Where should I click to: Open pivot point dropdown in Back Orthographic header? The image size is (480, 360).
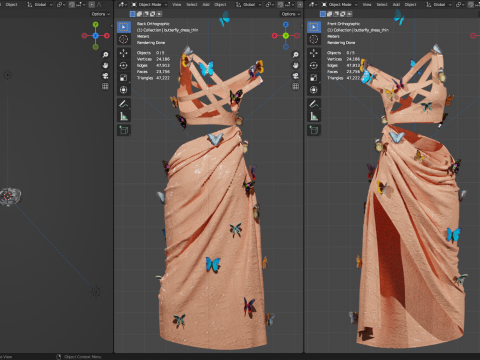click(x=270, y=5)
